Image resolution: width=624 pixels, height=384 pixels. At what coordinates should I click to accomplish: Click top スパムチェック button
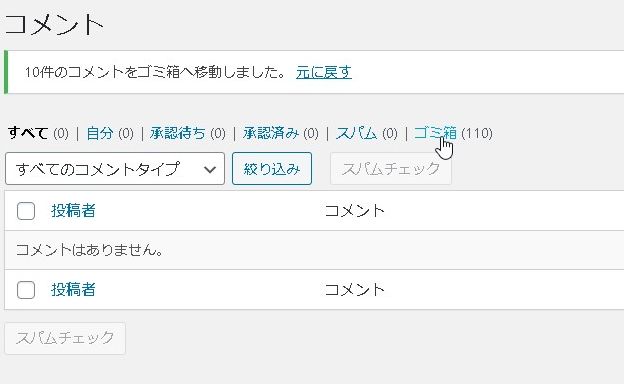point(391,169)
